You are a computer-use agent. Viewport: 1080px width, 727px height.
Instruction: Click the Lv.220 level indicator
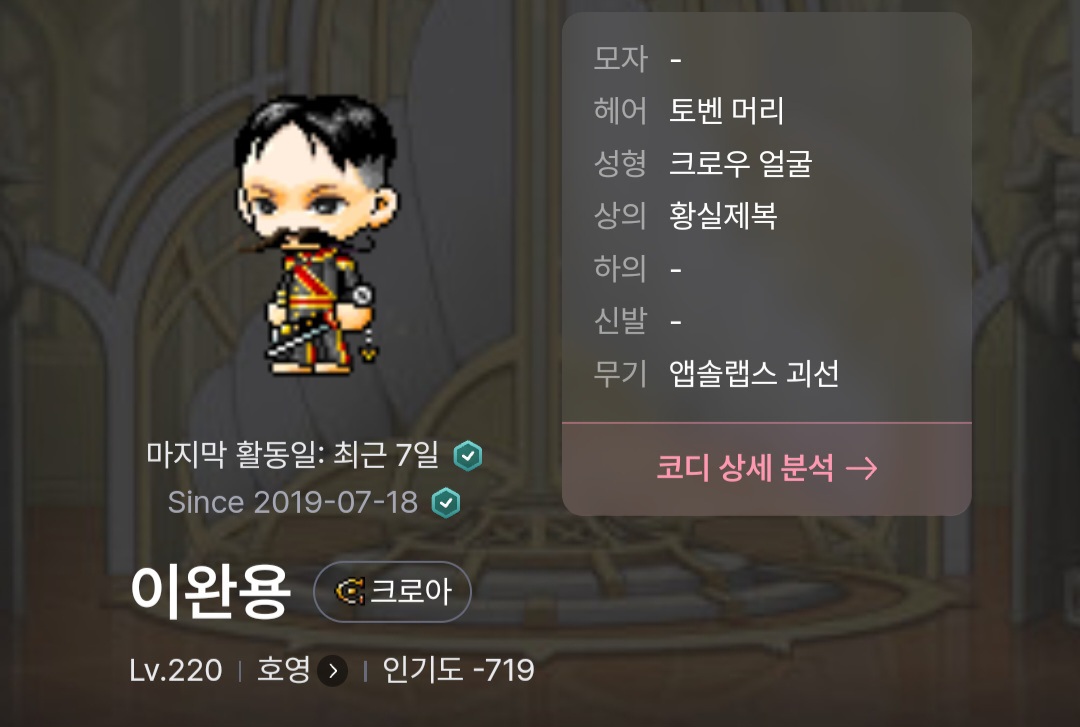click(x=176, y=670)
